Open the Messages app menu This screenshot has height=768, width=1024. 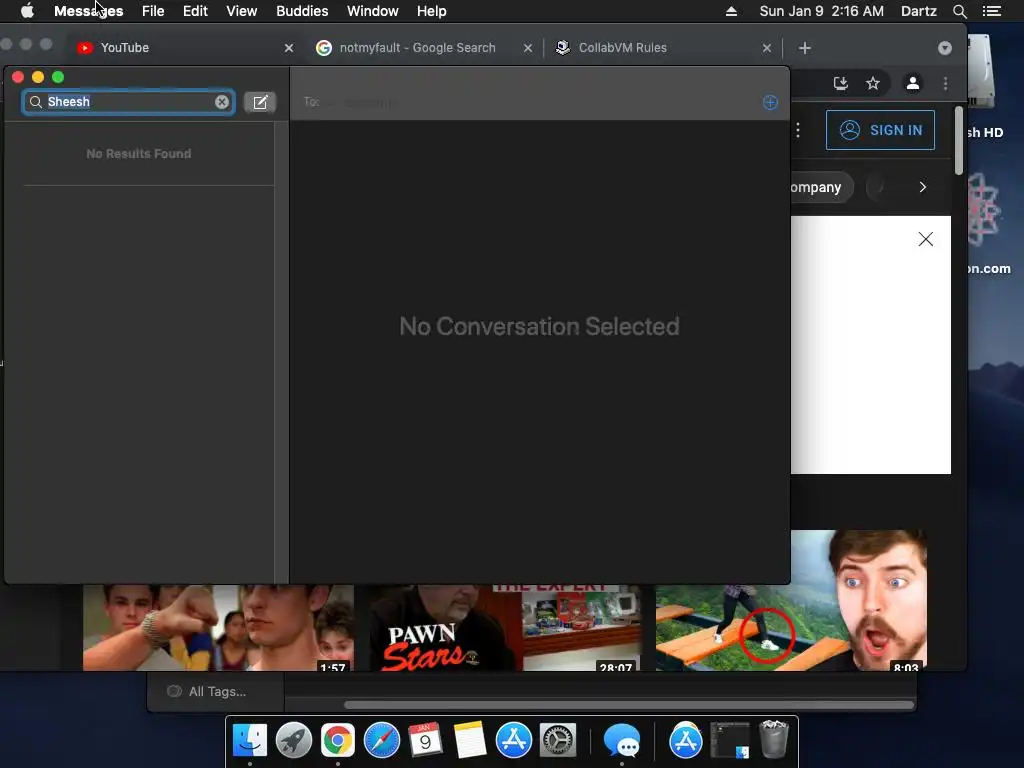[x=88, y=11]
